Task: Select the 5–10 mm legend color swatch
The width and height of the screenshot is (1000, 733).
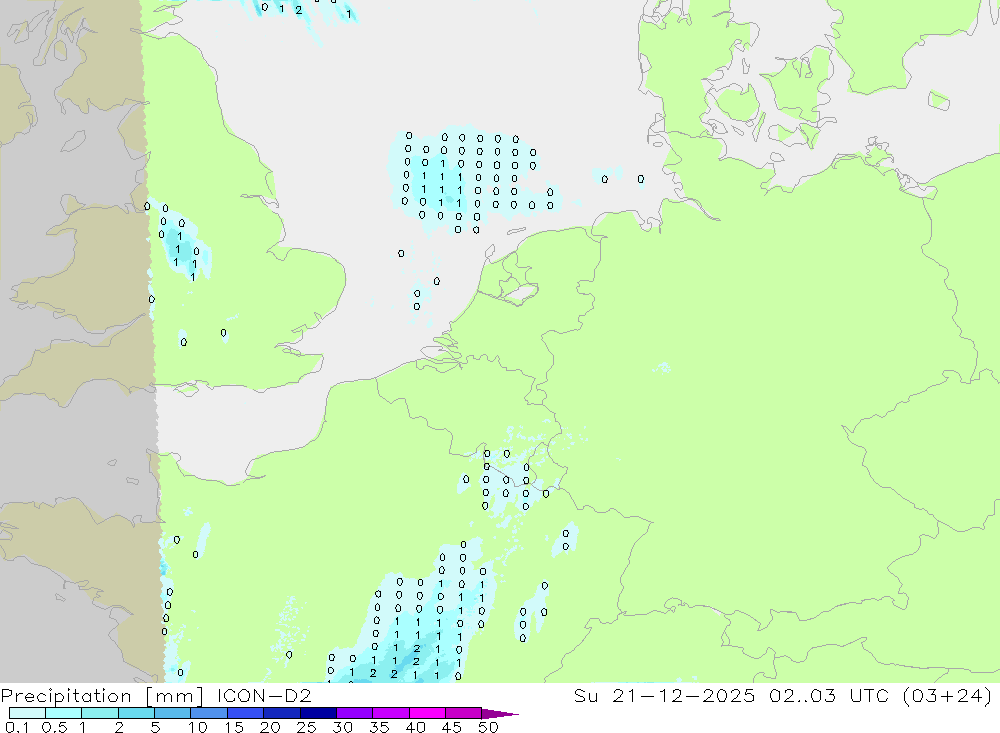Action: 173,713
